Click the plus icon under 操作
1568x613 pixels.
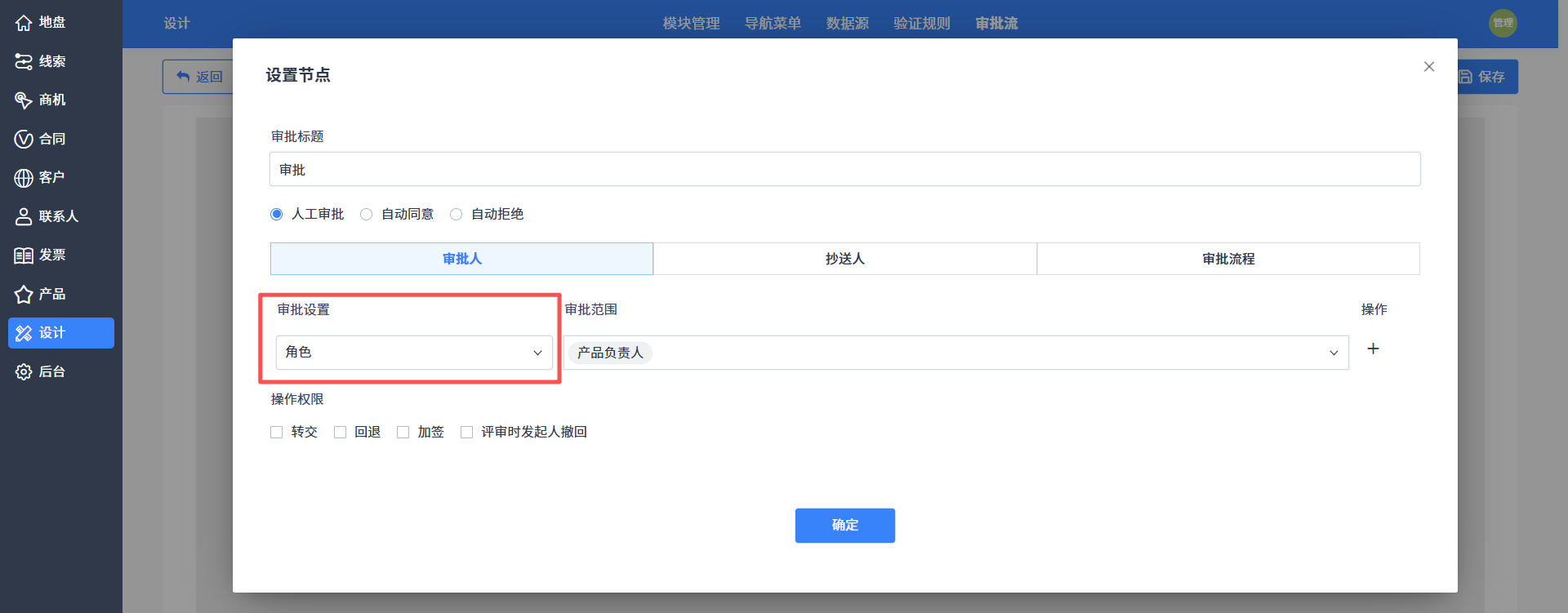[x=1374, y=349]
